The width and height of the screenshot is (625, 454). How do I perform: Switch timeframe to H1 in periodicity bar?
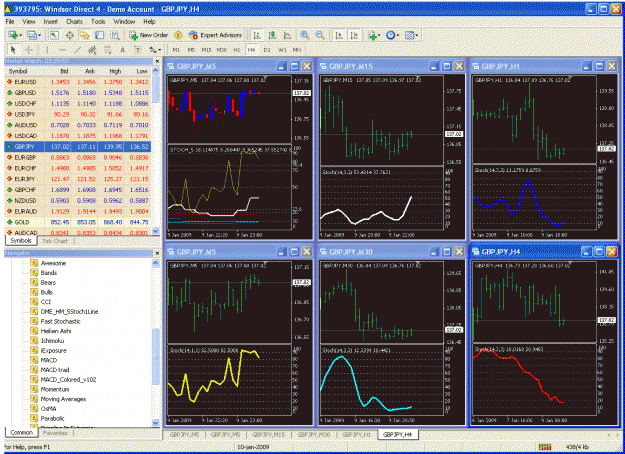pos(236,50)
